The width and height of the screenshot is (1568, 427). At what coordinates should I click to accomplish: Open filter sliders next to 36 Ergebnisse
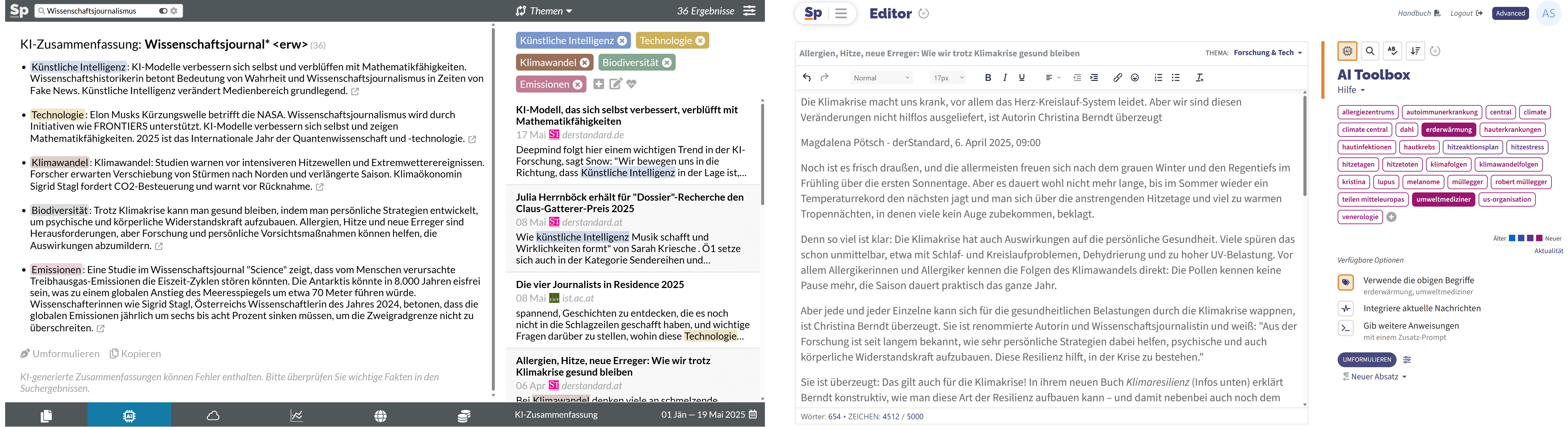(749, 11)
